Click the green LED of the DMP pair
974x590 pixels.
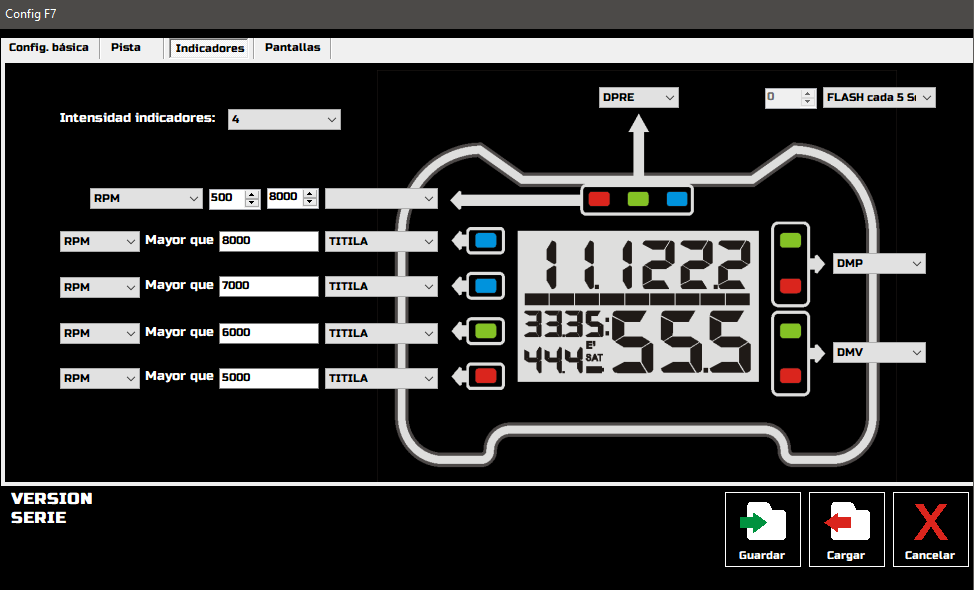790,241
